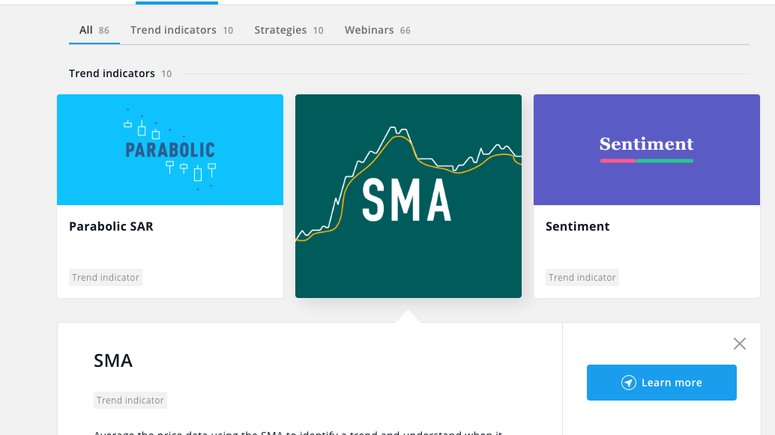
Task: Close the SMA detail panel
Action: (739, 344)
